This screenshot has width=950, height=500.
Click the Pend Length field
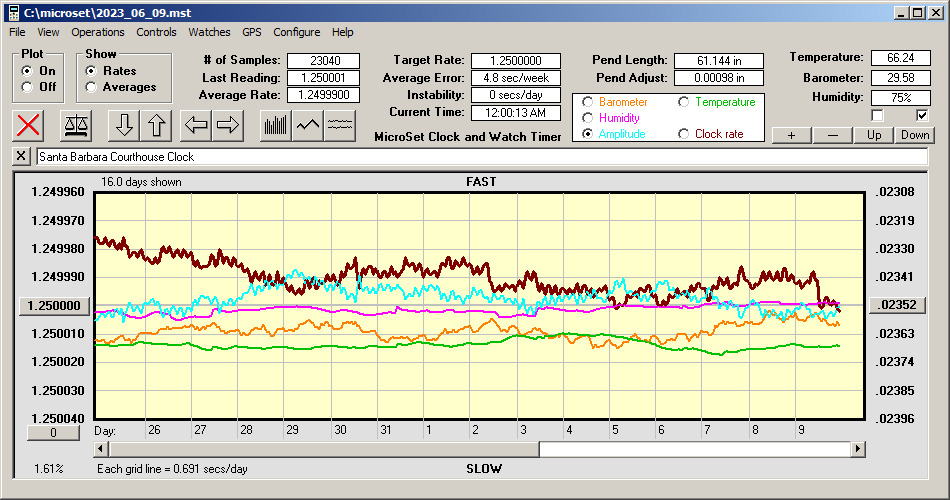[x=719, y=61]
